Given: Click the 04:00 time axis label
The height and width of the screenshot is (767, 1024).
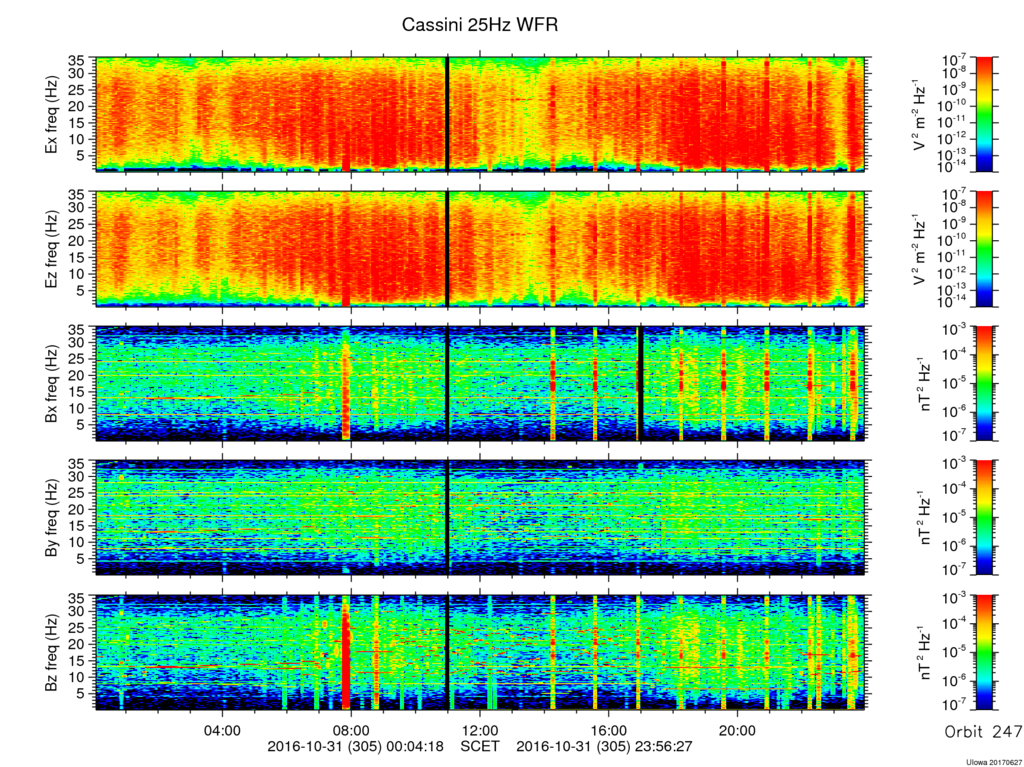Looking at the screenshot, I should pyautogui.click(x=223, y=730).
